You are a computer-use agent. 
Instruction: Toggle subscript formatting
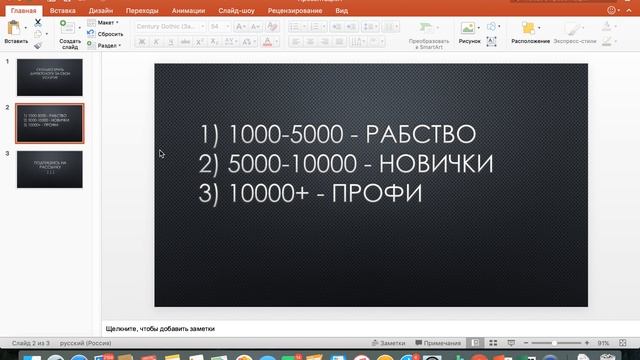click(x=214, y=42)
